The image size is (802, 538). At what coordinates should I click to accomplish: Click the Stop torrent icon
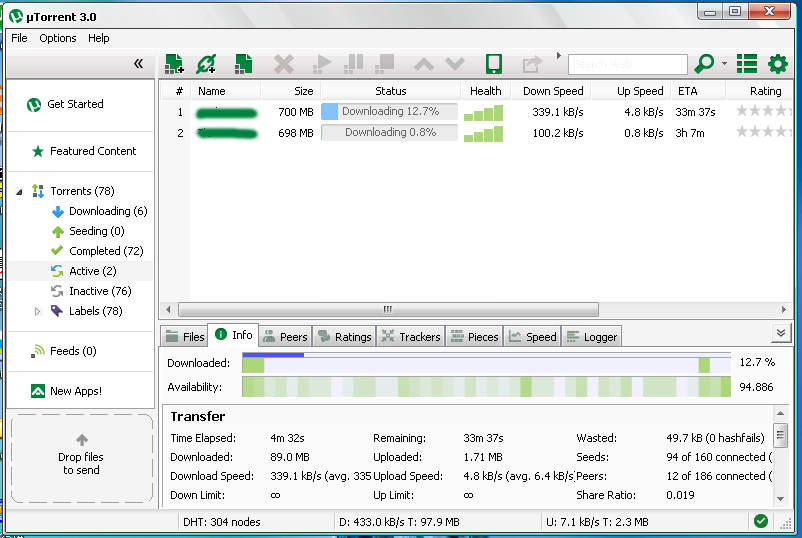tap(385, 64)
